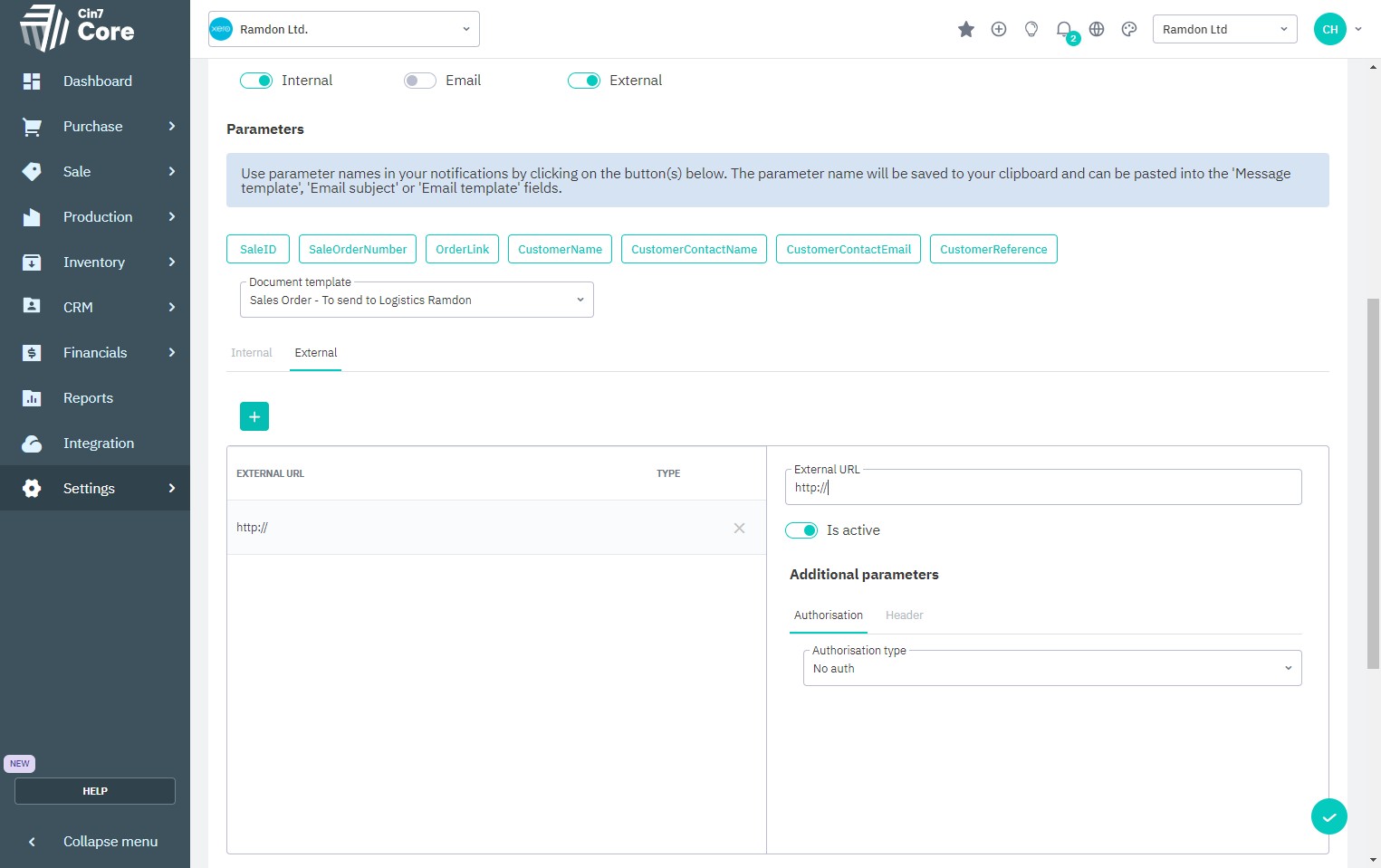Open the Ramdon Ltd. Xero organization dropdown
Viewport: 1381px width, 868px height.
click(x=344, y=30)
